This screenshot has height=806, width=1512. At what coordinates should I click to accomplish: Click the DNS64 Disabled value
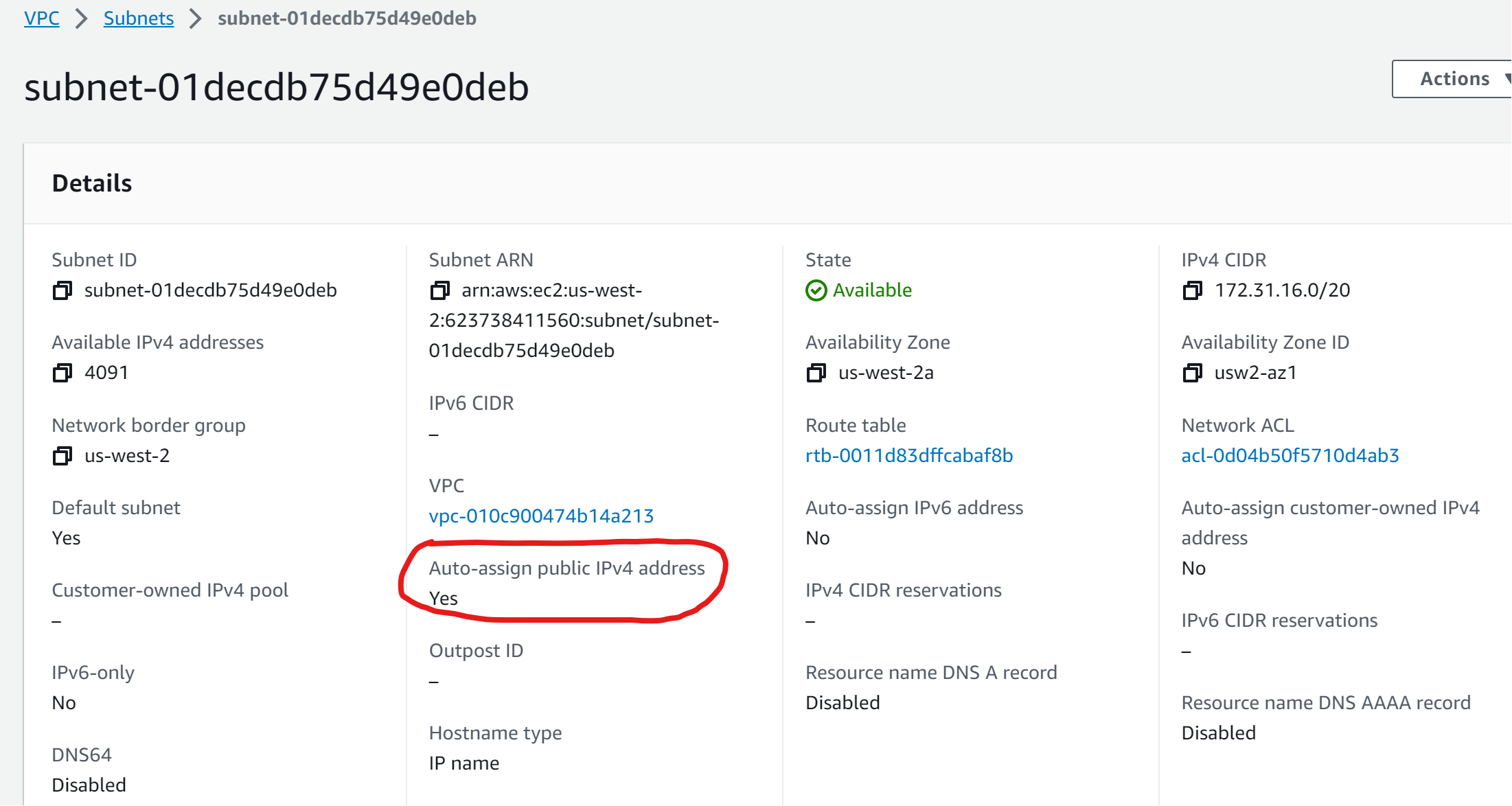point(89,785)
